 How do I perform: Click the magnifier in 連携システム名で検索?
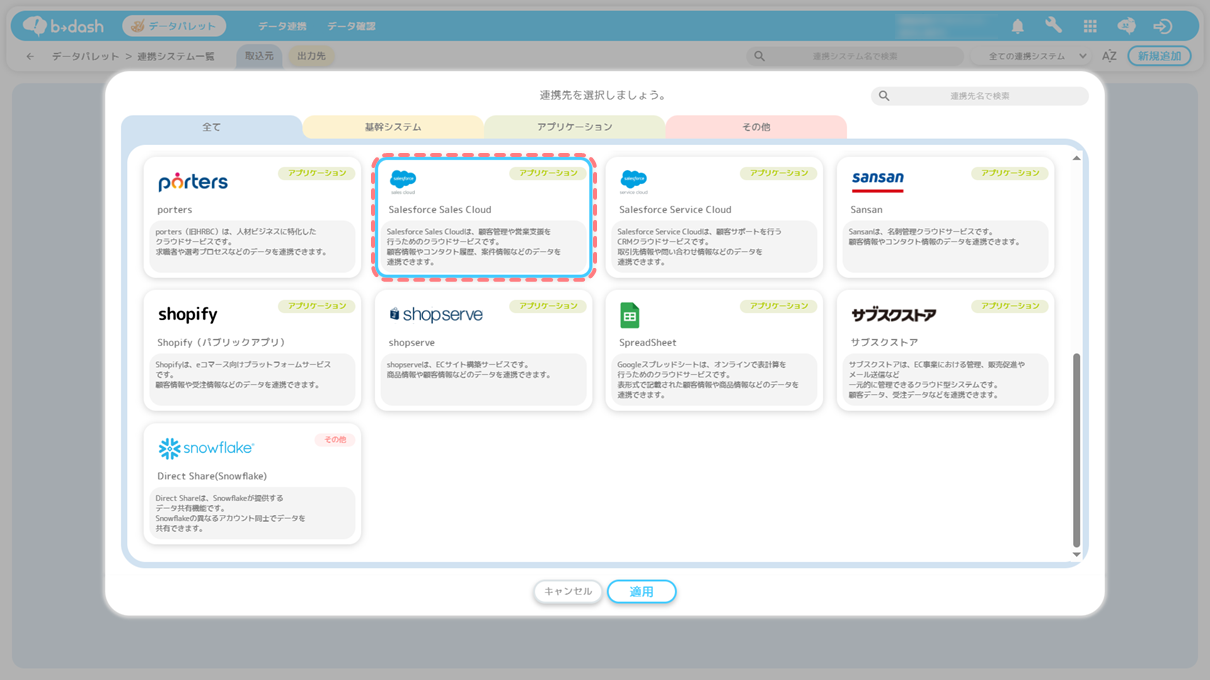(x=759, y=56)
